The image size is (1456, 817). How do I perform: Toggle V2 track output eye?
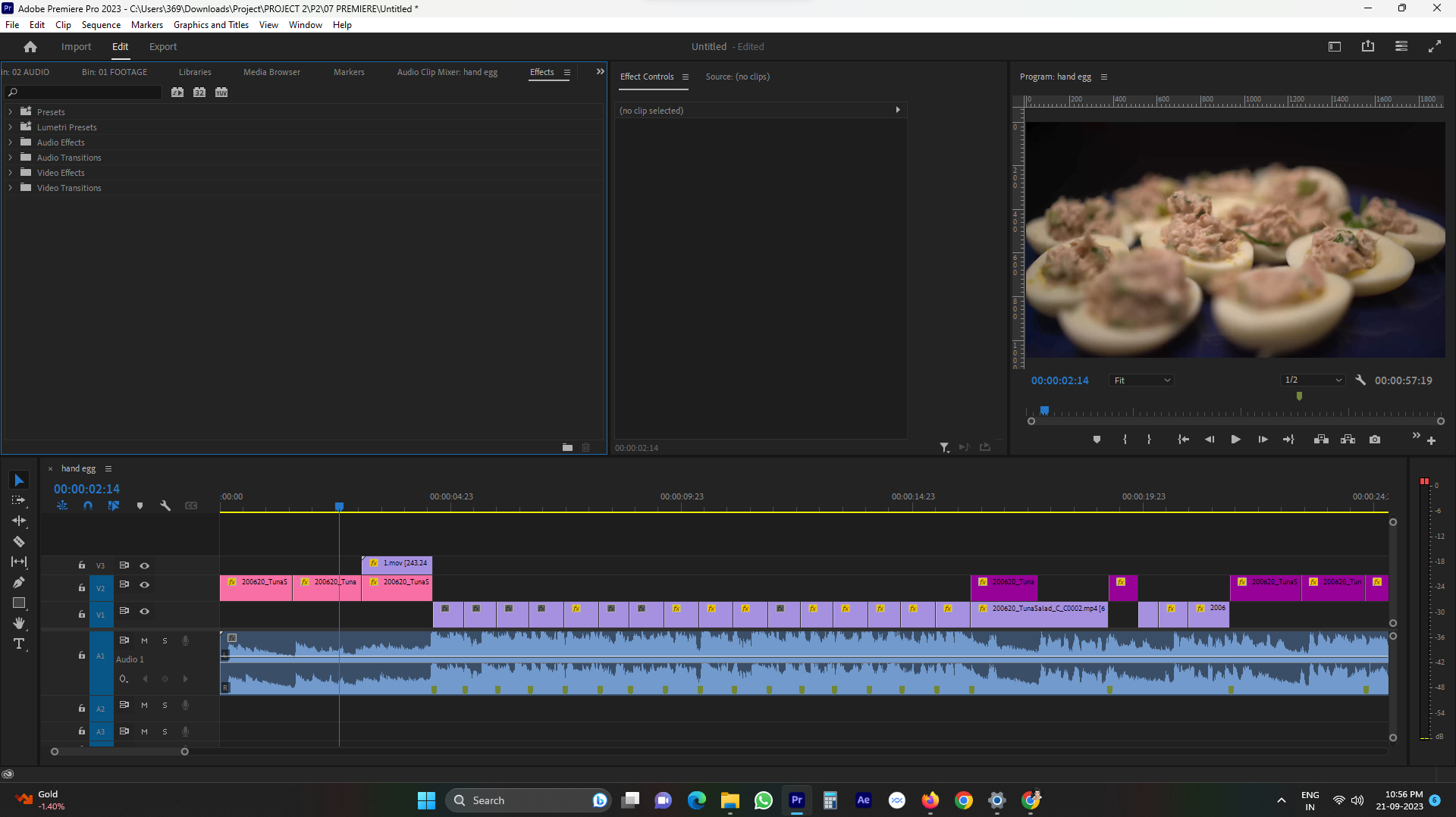click(144, 585)
